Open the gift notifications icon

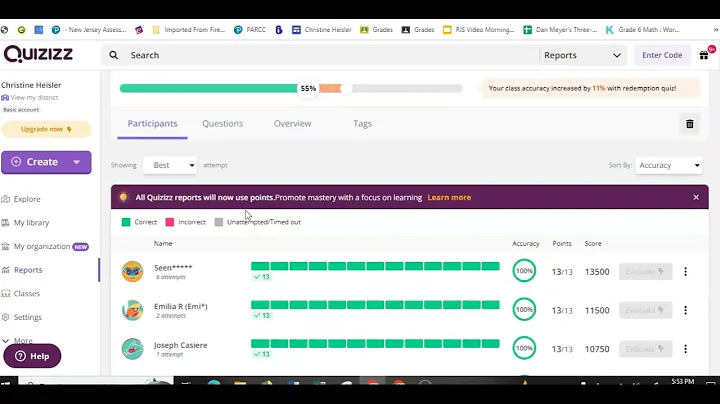[x=704, y=55]
